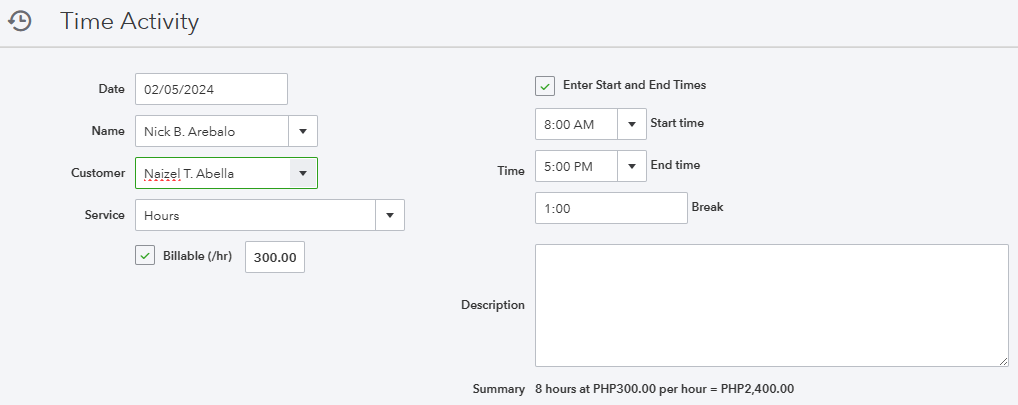Open the Service dropdown arrow

(x=390, y=215)
